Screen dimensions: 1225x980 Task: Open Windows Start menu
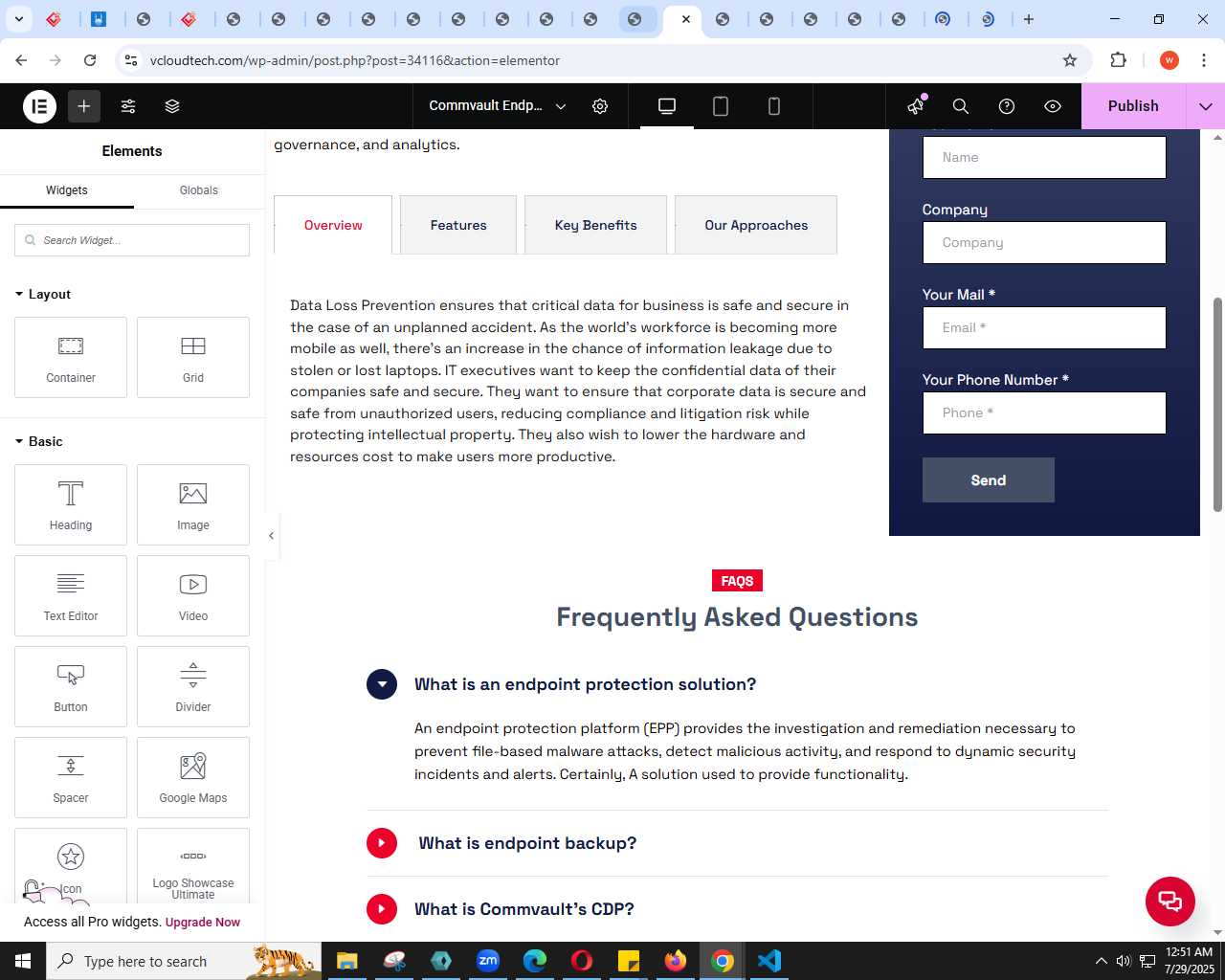pos(23,961)
